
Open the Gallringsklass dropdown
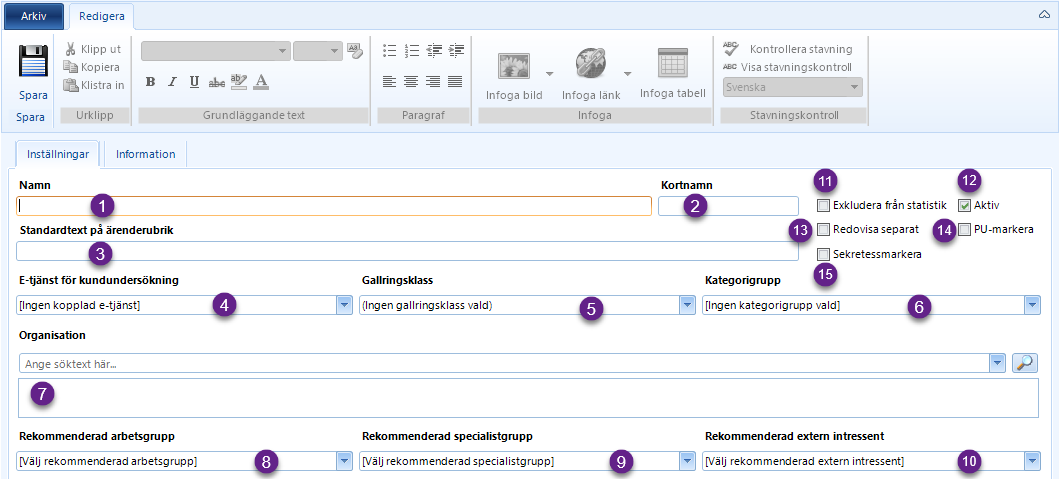point(688,305)
